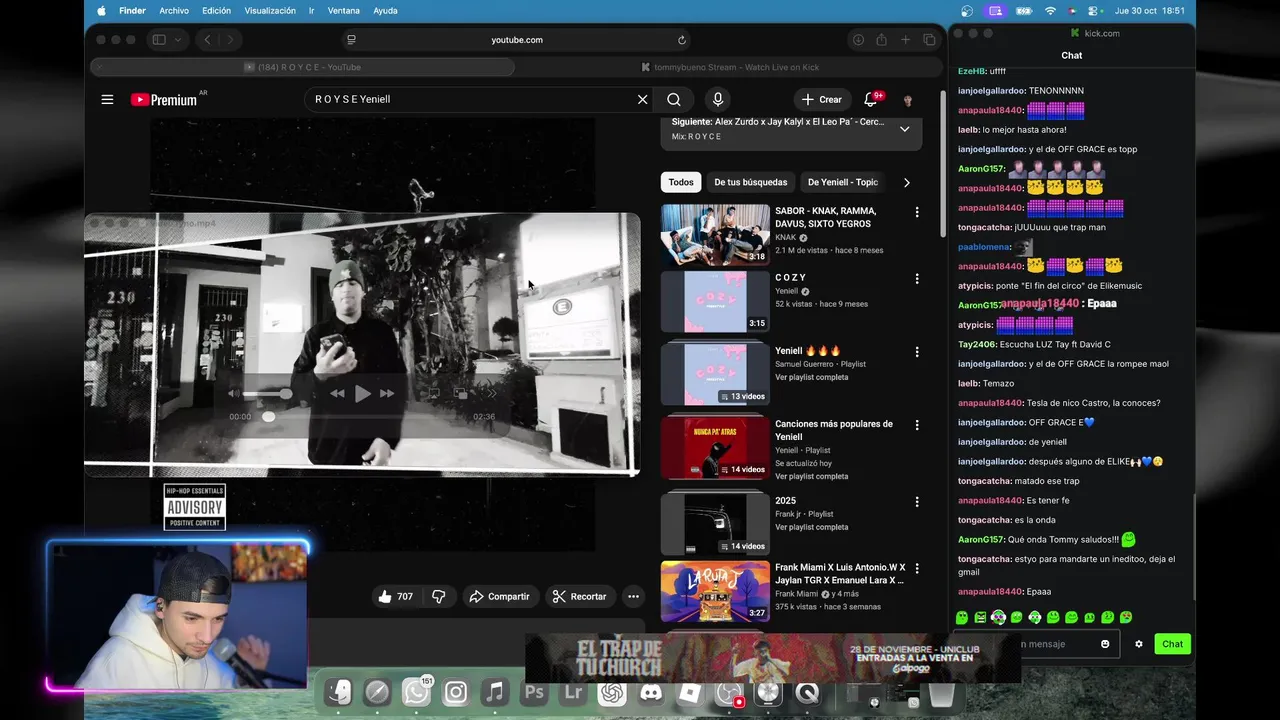The width and height of the screenshot is (1280, 720).
Task: Show downloads in Safari toolbar
Action: pyautogui.click(x=857, y=40)
